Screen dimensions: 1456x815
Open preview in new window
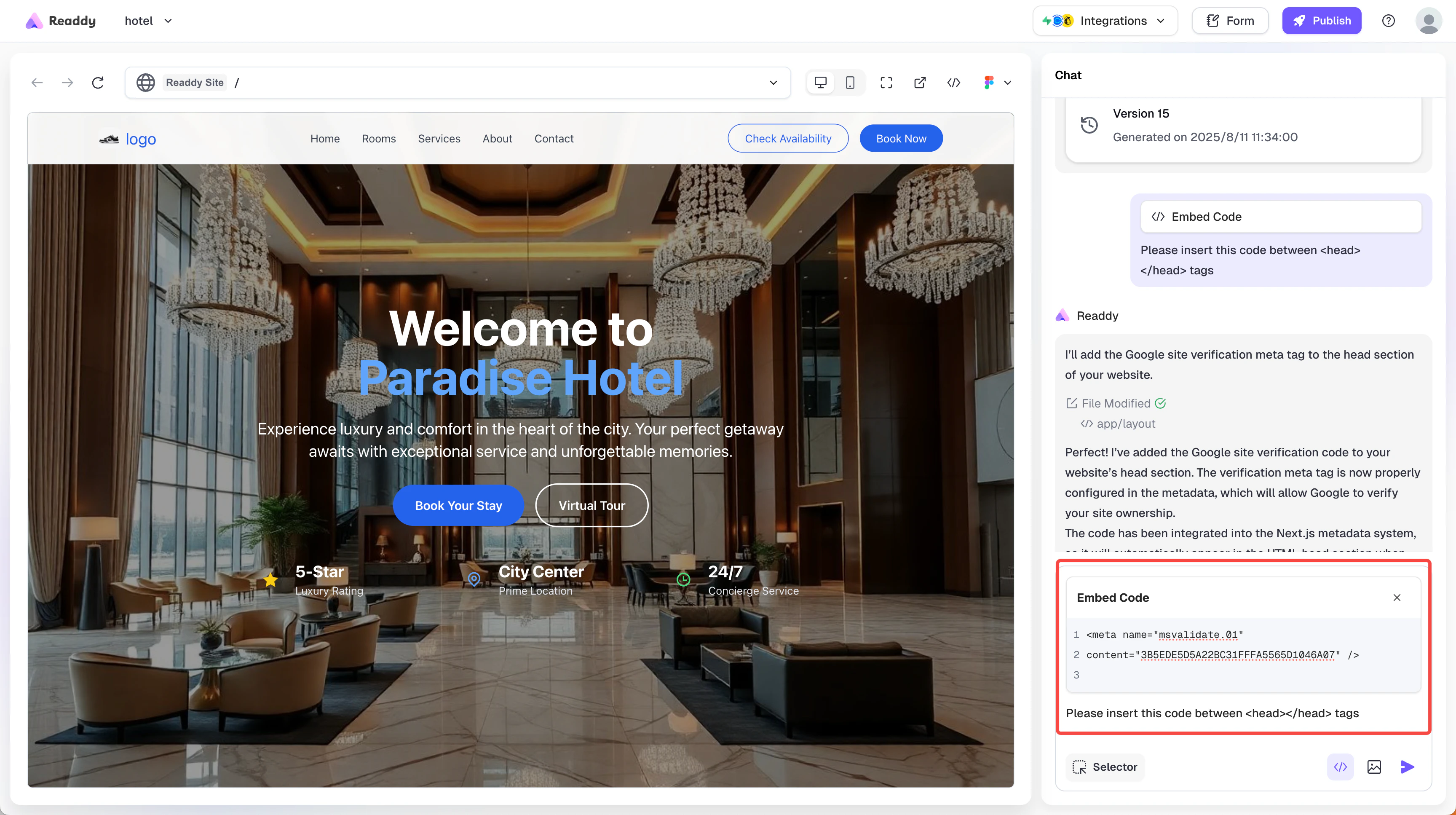click(x=920, y=83)
